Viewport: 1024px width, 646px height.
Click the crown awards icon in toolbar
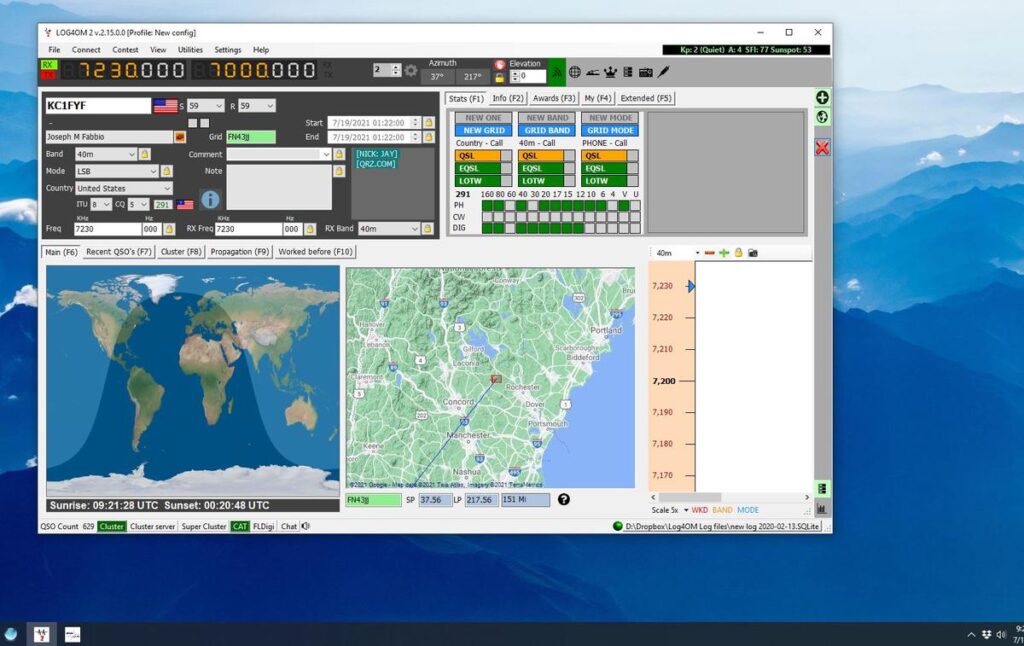pyautogui.click(x=610, y=72)
